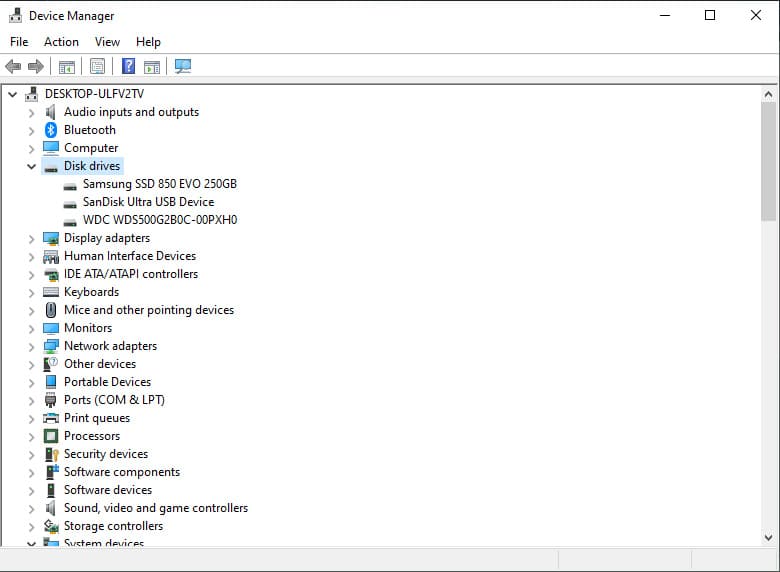Click the IDE ATA/ATAPI controllers icon
Image resolution: width=780 pixels, height=572 pixels.
[x=51, y=274]
